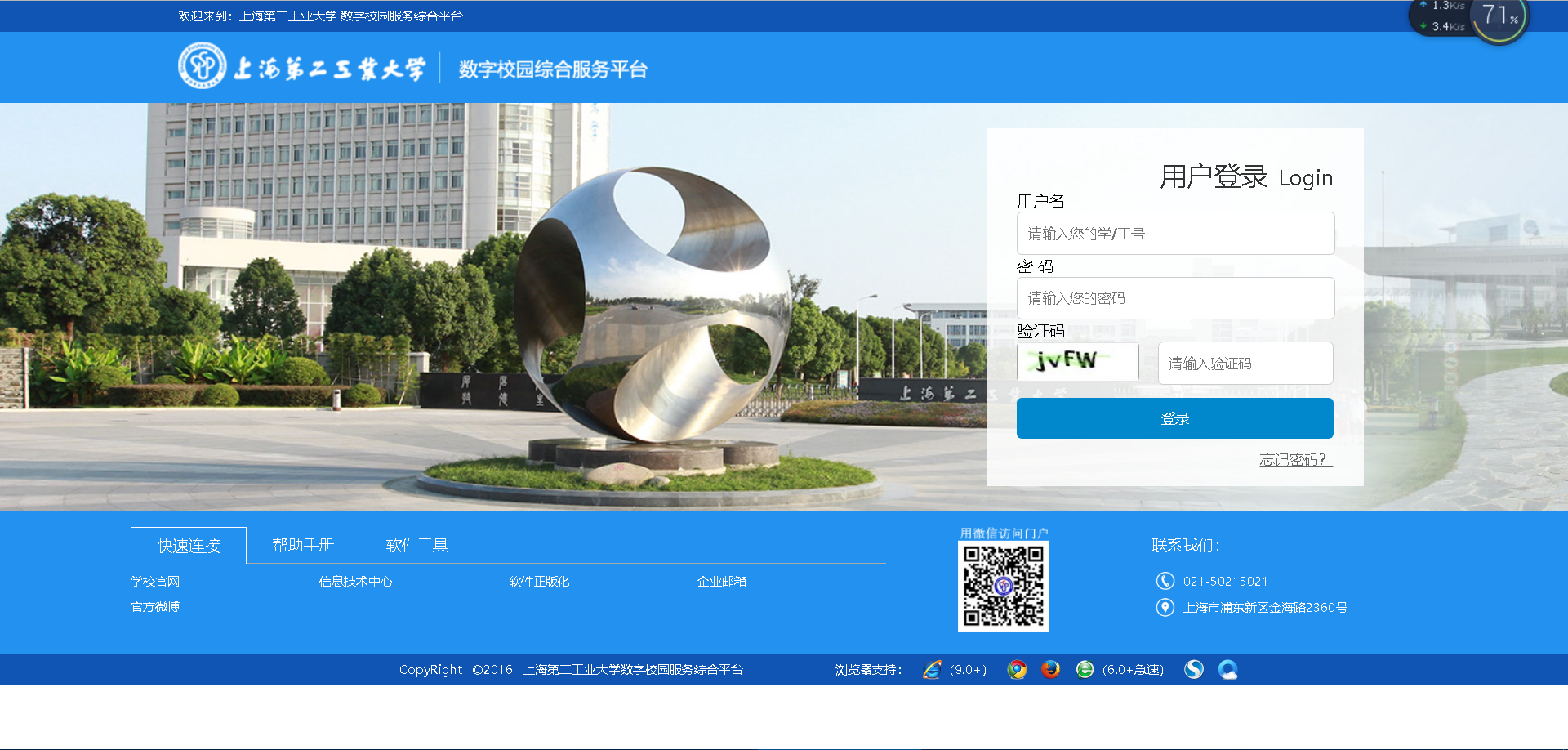Click the Internet Explorer browser icon
This screenshot has width=1568, height=750.
coord(932,670)
